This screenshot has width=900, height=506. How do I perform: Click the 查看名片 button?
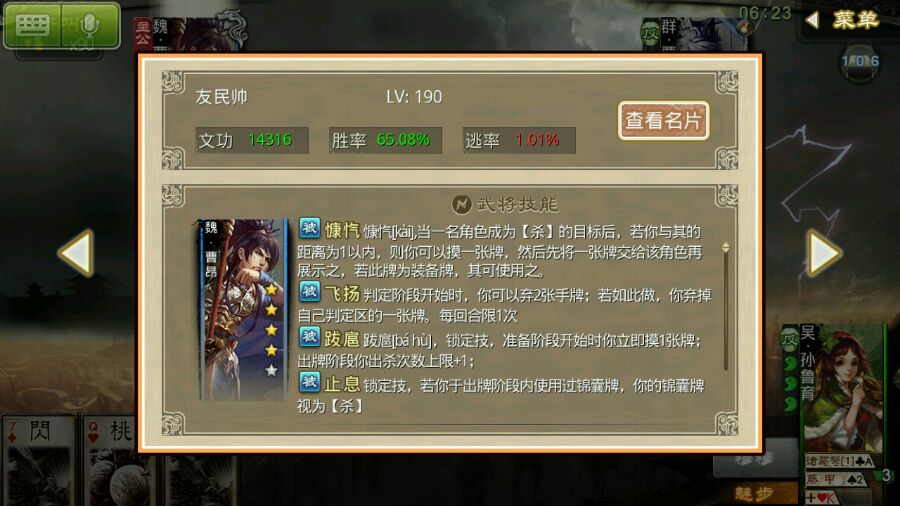coord(664,120)
